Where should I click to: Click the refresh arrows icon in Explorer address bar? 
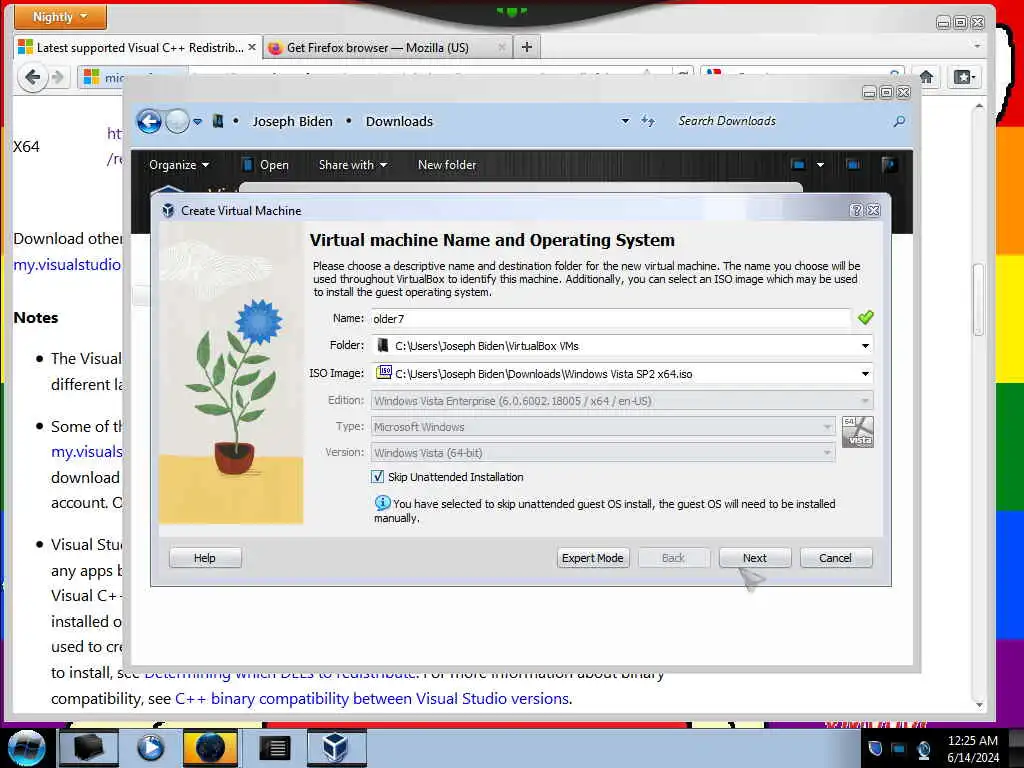click(x=647, y=121)
